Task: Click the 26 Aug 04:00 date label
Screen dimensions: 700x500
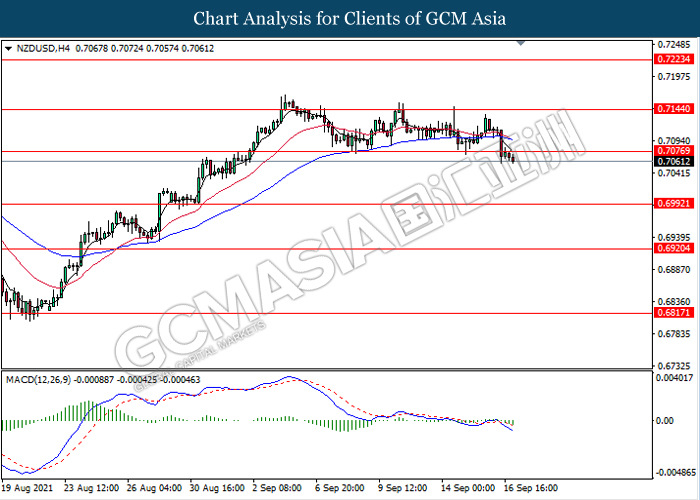Action: pyautogui.click(x=154, y=488)
